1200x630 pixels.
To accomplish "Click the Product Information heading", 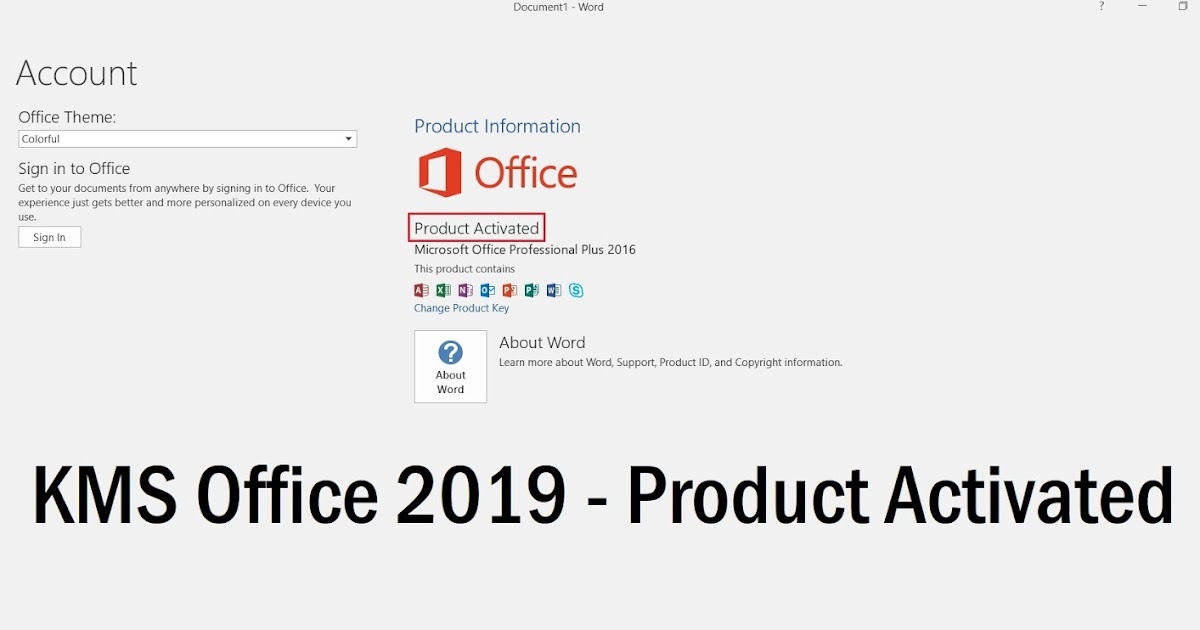I will (x=497, y=126).
